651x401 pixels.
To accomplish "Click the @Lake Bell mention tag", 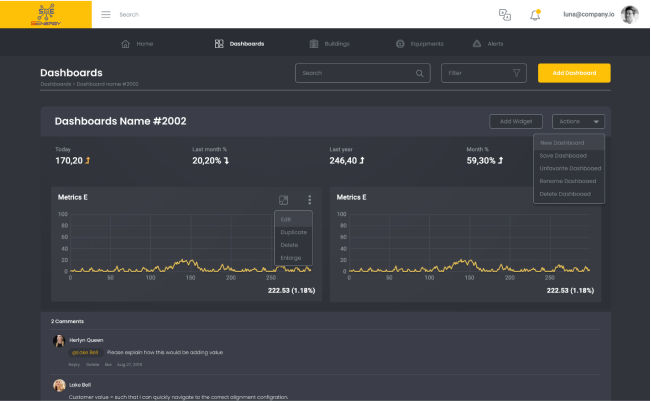I will click(85, 352).
